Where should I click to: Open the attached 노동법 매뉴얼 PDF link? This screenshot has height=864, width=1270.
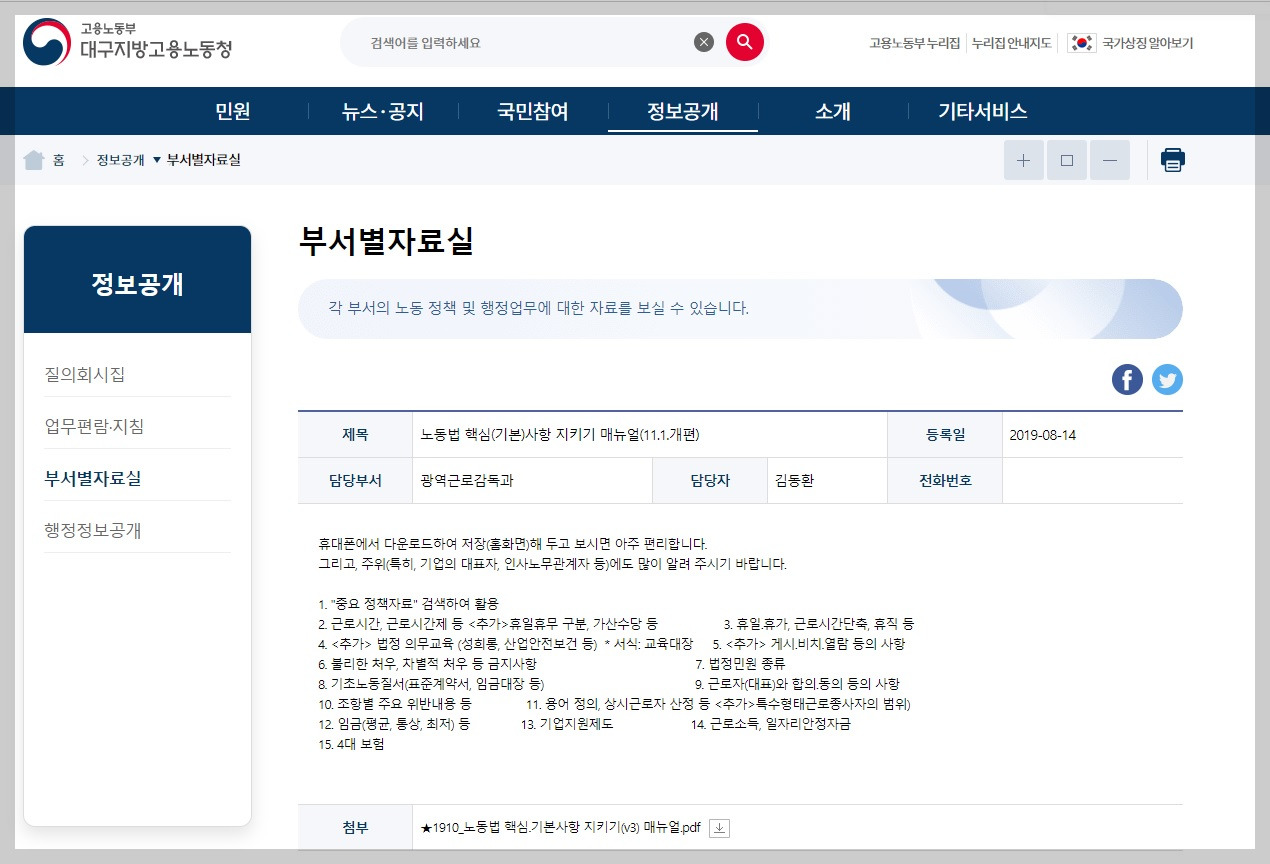(563, 828)
